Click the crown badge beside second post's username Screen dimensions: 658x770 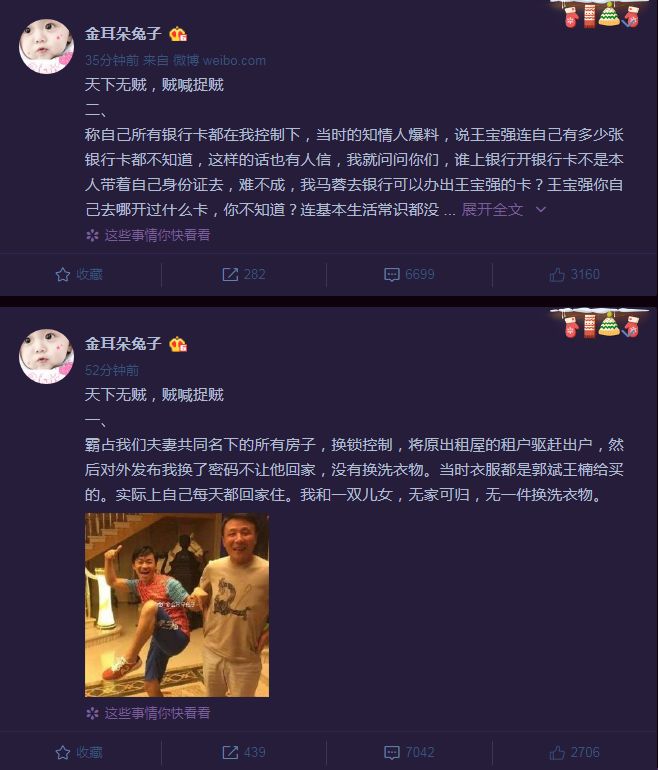pos(178,344)
